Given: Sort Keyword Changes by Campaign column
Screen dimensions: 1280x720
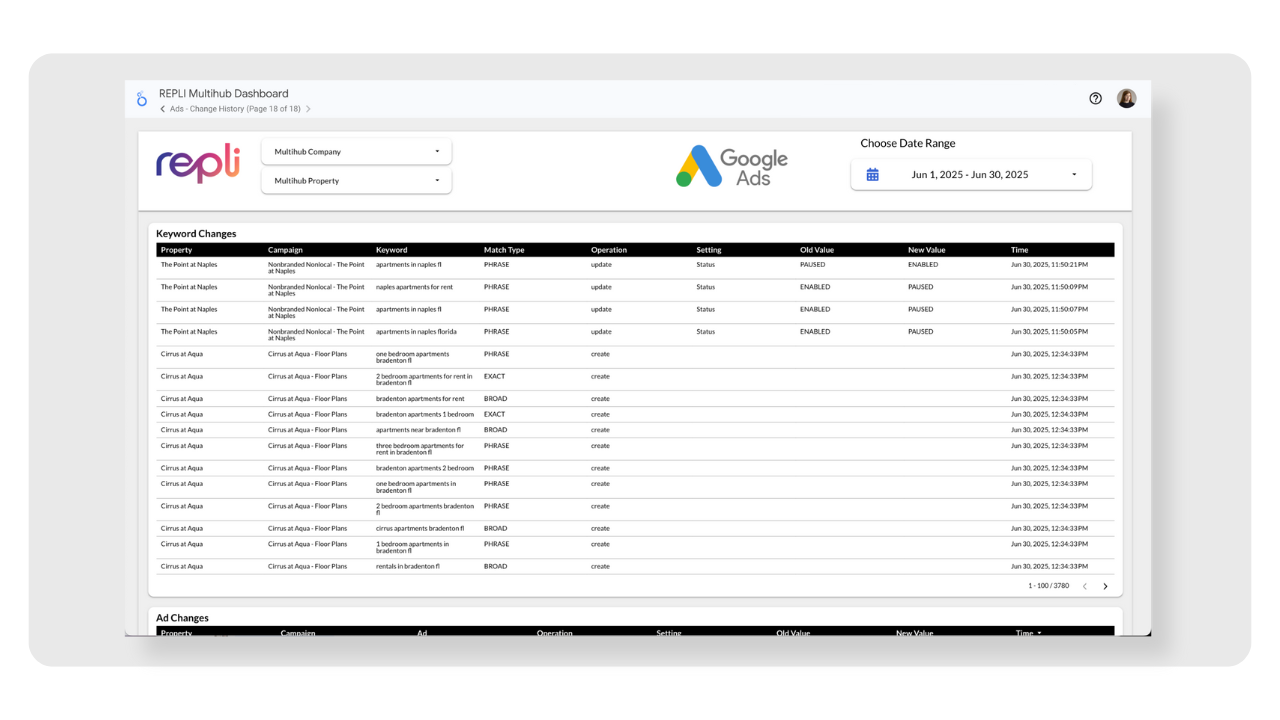Looking at the screenshot, I should pyautogui.click(x=285, y=250).
